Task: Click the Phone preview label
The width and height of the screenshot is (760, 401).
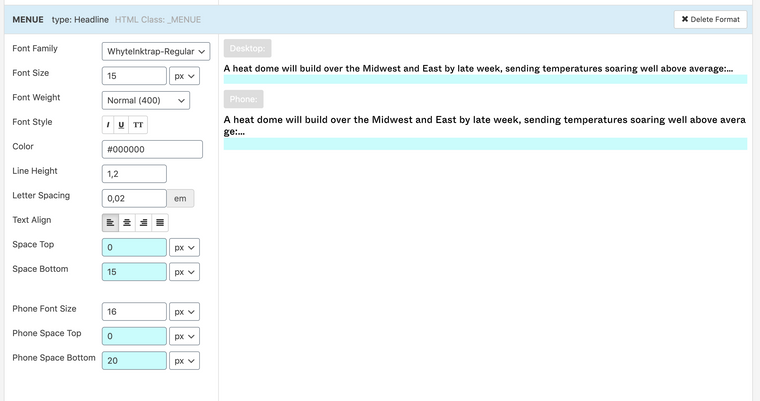Action: coord(244,99)
